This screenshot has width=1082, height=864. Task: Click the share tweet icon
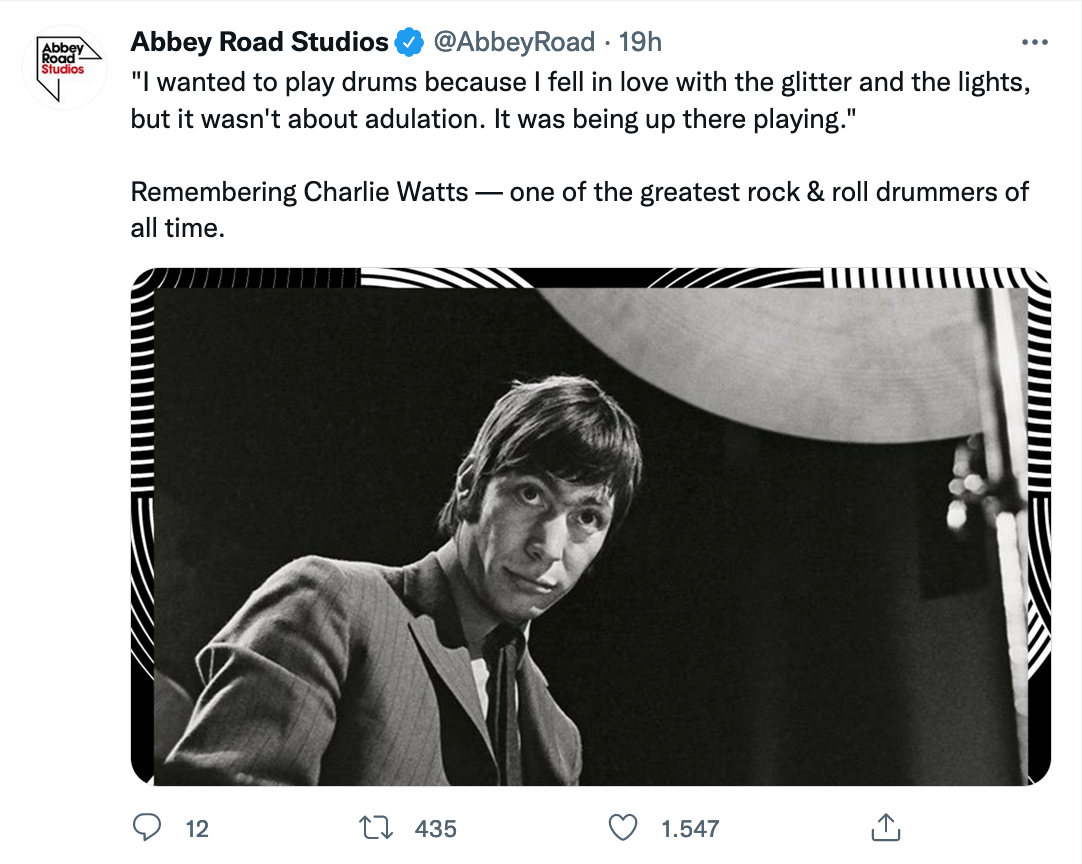[886, 827]
